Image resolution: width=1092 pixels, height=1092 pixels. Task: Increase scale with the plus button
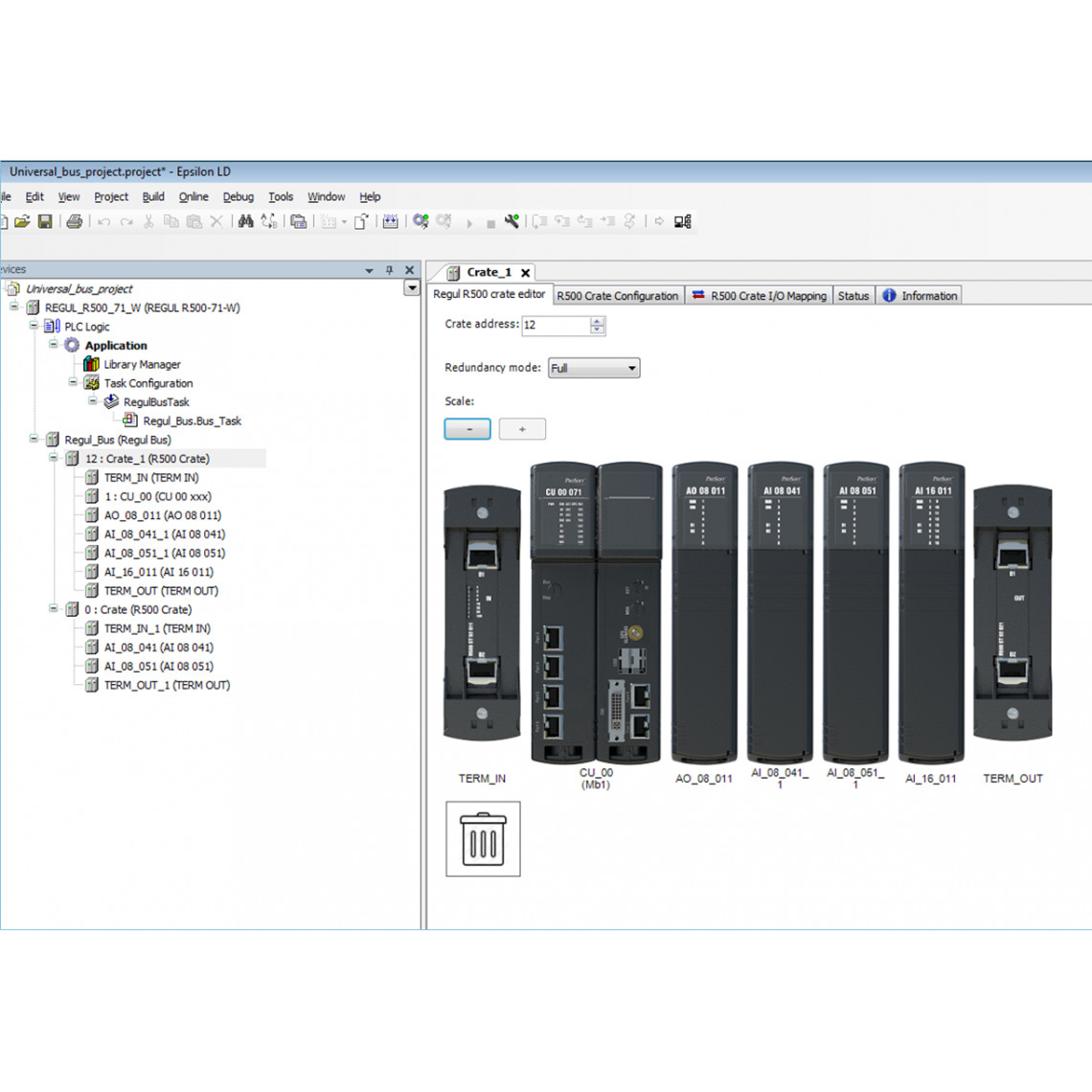coord(522,429)
